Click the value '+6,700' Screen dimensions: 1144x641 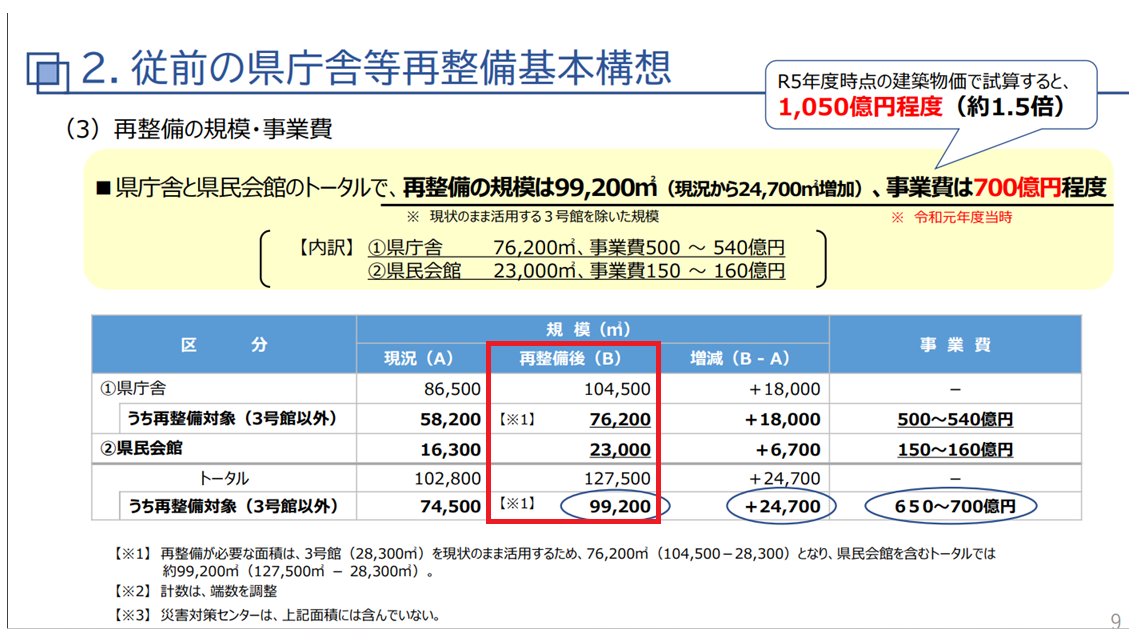[x=788, y=450]
